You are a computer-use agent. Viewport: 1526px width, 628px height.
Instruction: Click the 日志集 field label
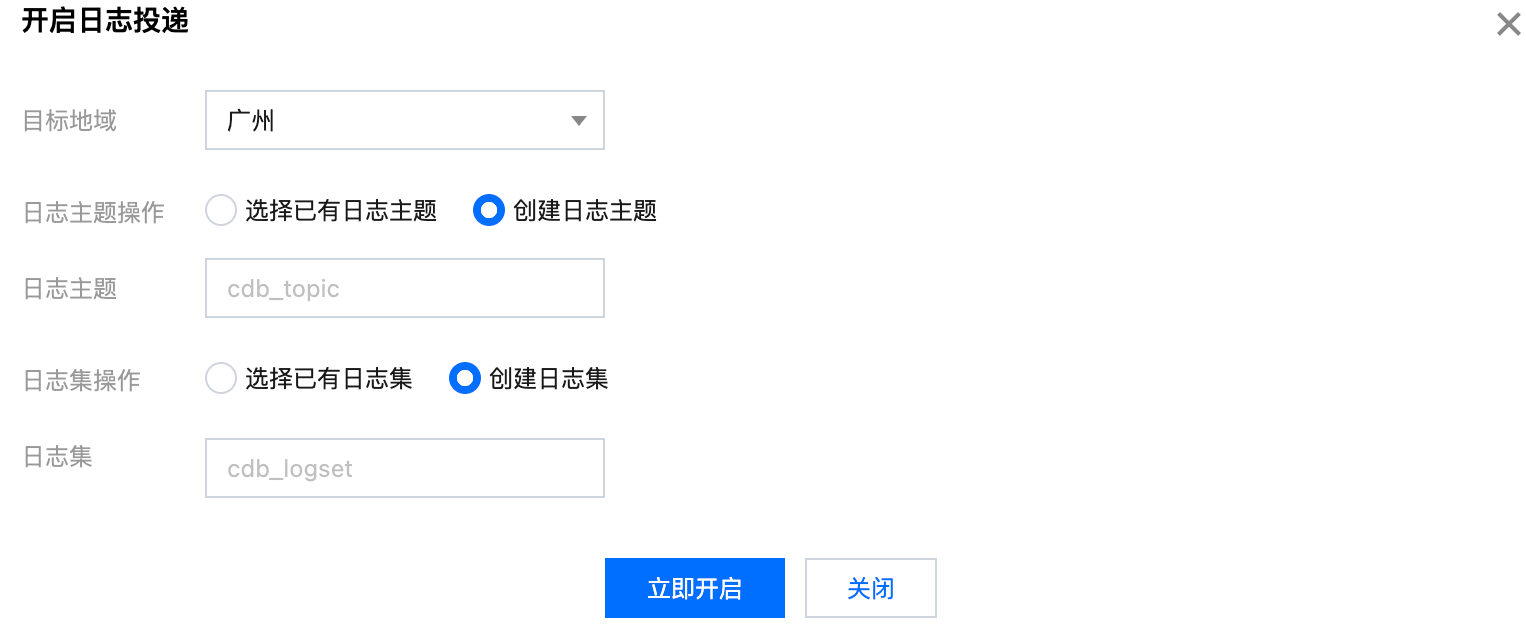coord(58,456)
